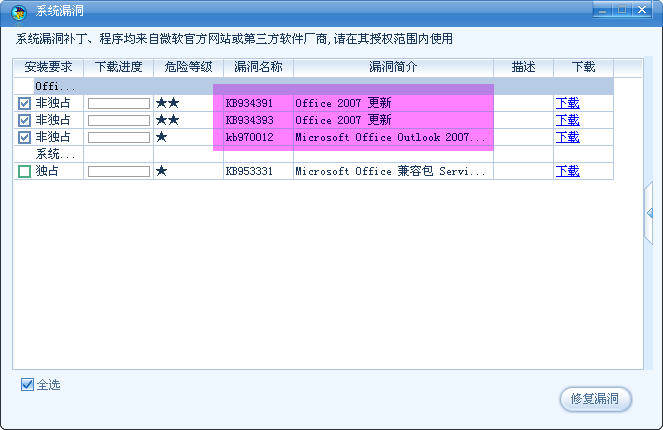Screen dimensions: 663x430
Task: Click 下载 link for KB934393
Action: tap(567, 120)
